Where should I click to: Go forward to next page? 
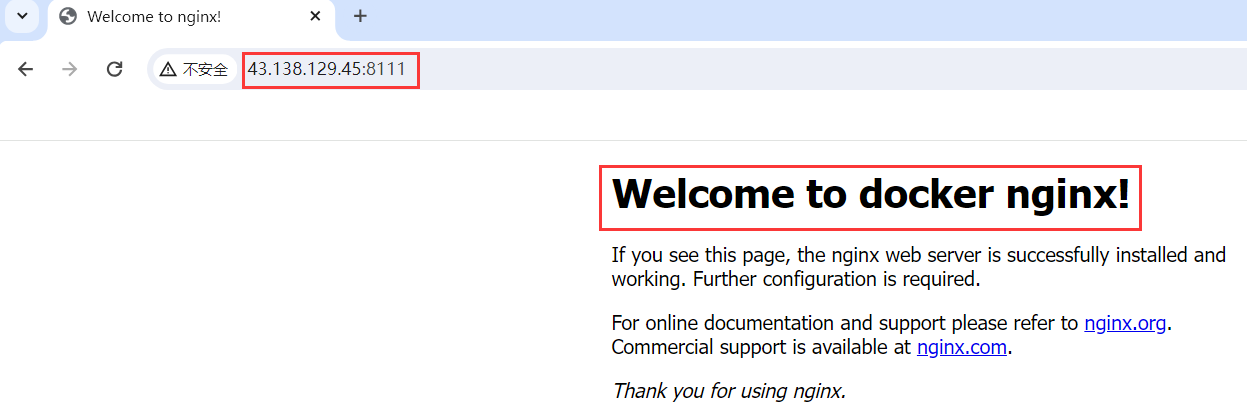click(x=70, y=69)
